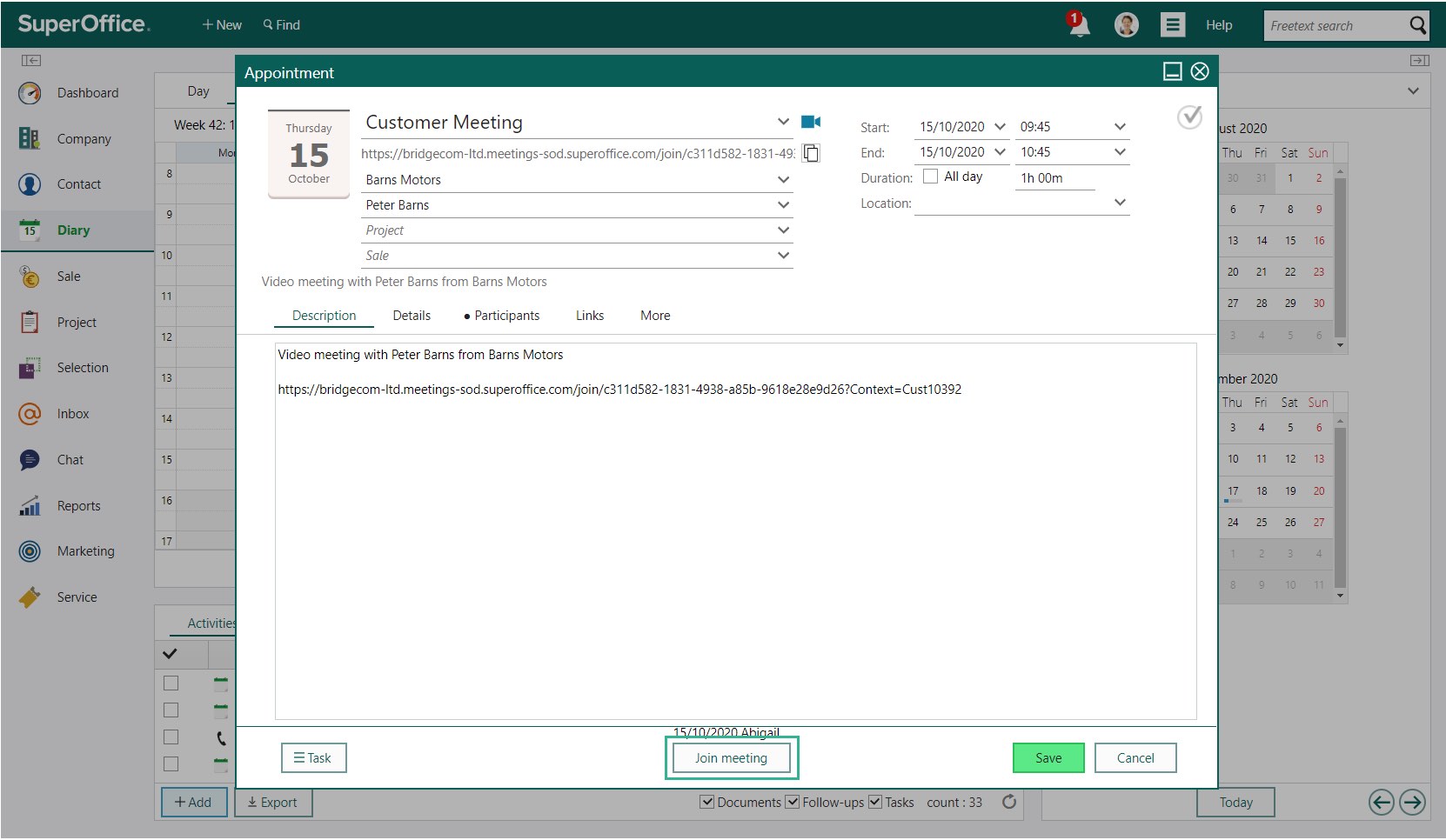
Task: Tick the second activity row checkbox
Action: point(171,710)
